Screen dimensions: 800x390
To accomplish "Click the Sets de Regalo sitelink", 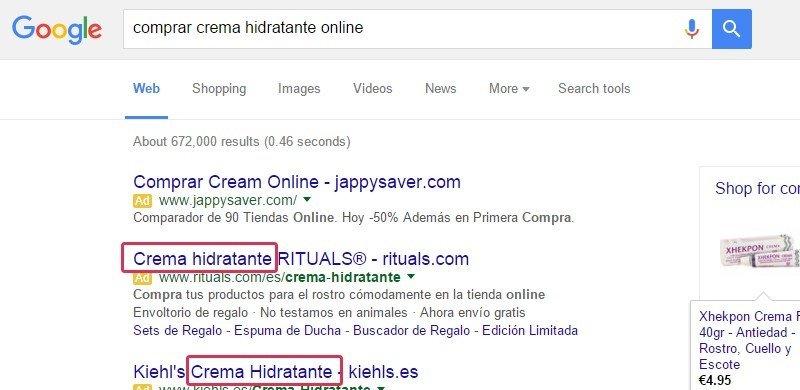I will [178, 331].
